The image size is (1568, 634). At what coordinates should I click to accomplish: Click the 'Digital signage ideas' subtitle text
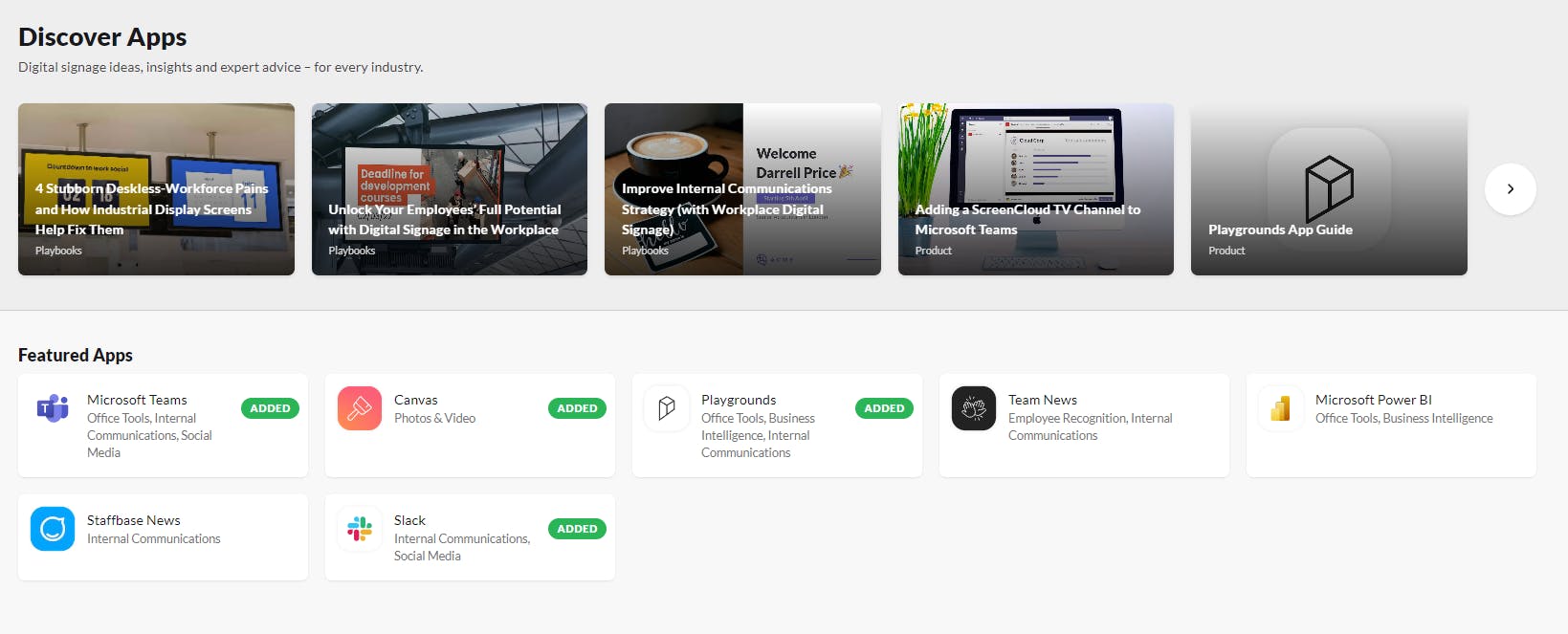pyautogui.click(x=220, y=67)
